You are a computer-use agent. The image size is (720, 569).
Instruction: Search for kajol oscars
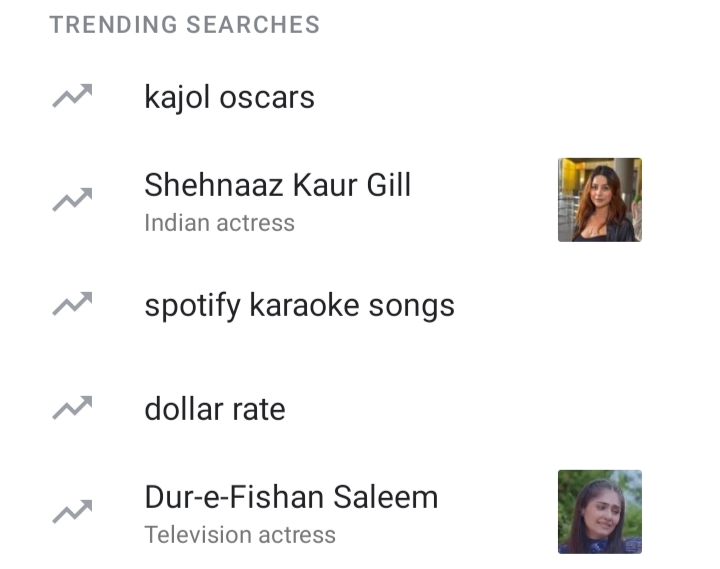click(x=229, y=97)
